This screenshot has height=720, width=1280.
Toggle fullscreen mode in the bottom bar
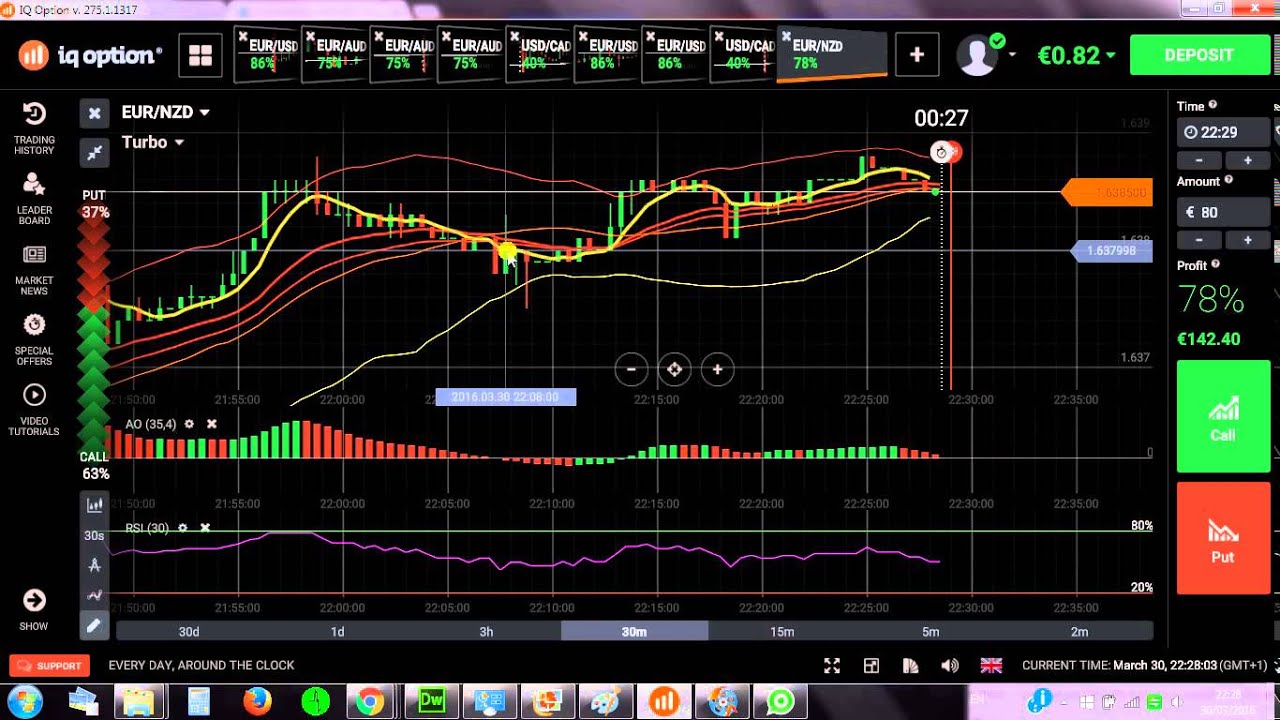[x=831, y=665]
